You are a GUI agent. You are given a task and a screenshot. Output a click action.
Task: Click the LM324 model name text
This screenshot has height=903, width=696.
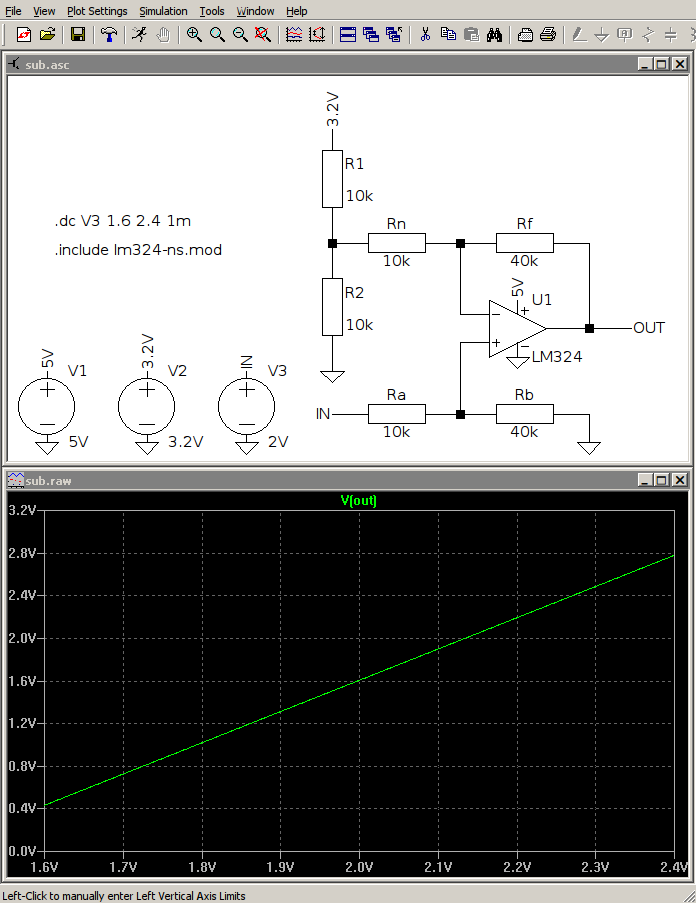(557, 357)
